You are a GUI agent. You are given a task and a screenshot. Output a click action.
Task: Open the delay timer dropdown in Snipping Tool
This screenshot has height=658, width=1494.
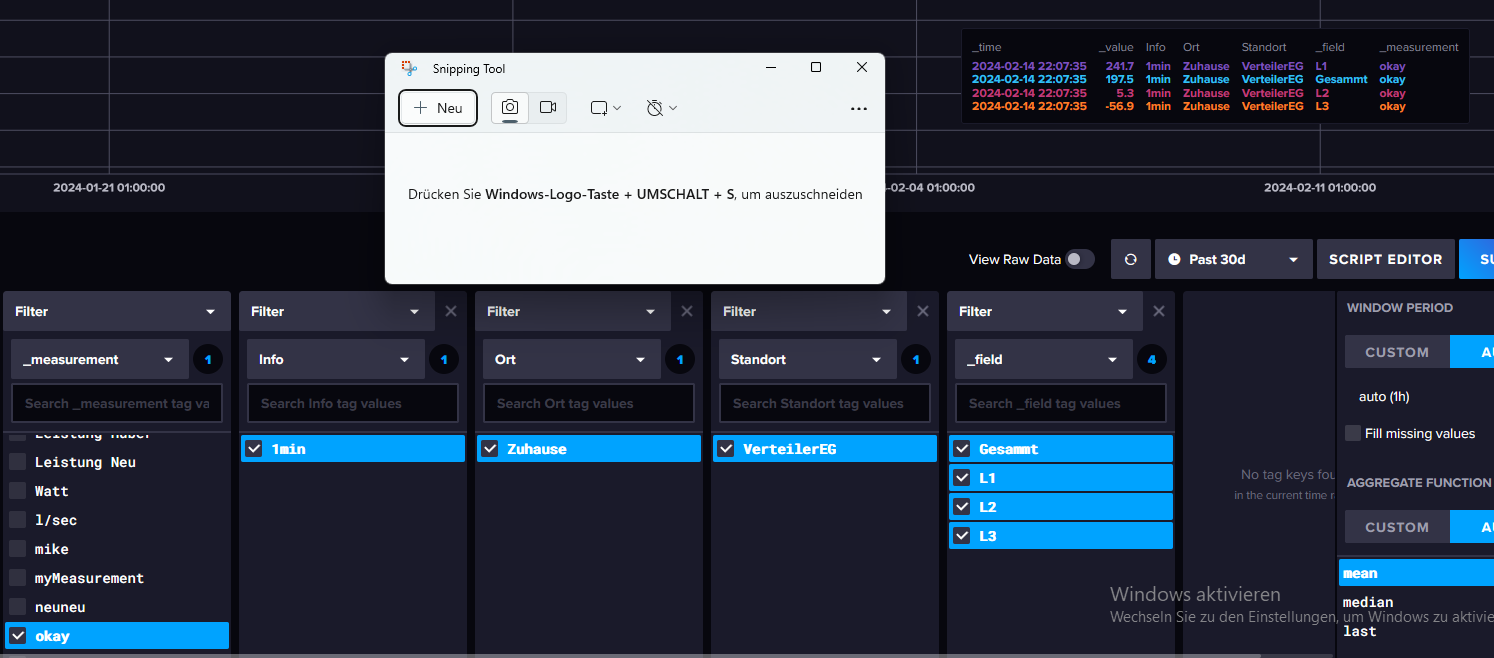pyautogui.click(x=662, y=108)
